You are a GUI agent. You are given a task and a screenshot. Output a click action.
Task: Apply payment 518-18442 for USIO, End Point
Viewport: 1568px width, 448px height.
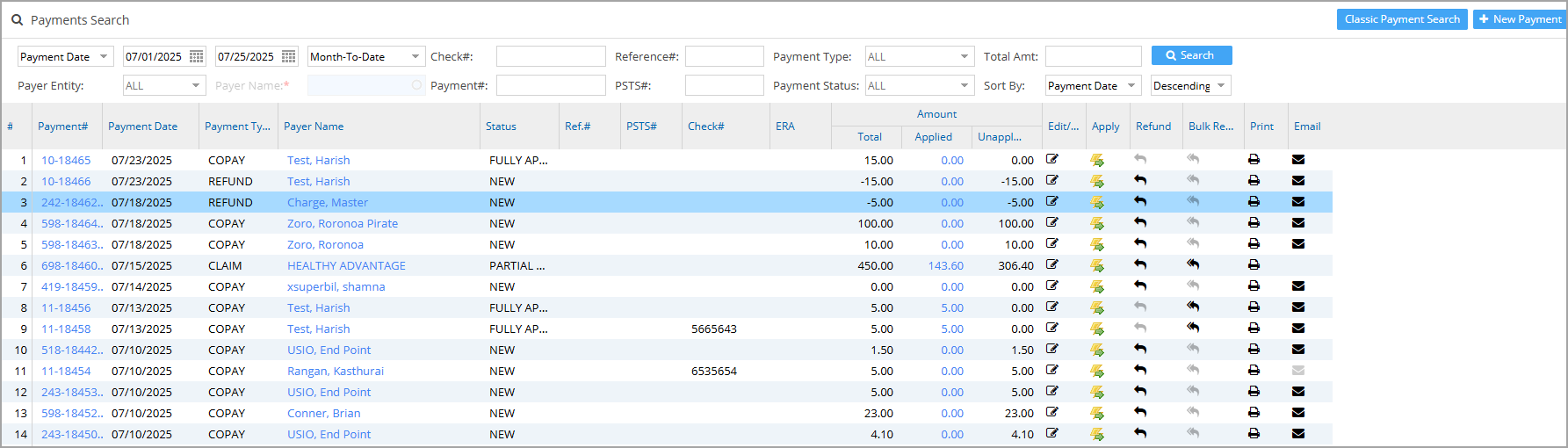click(x=1097, y=350)
